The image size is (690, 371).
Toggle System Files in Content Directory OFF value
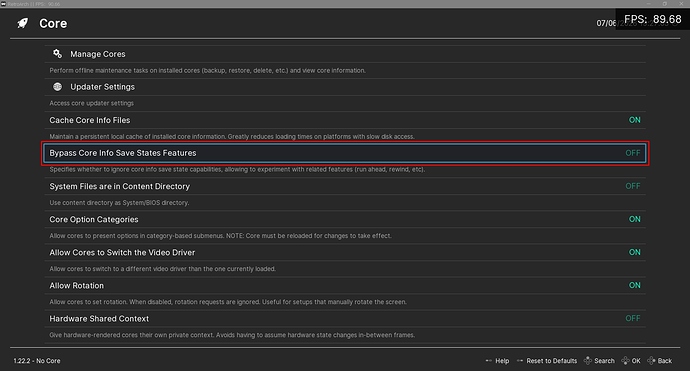[633, 186]
